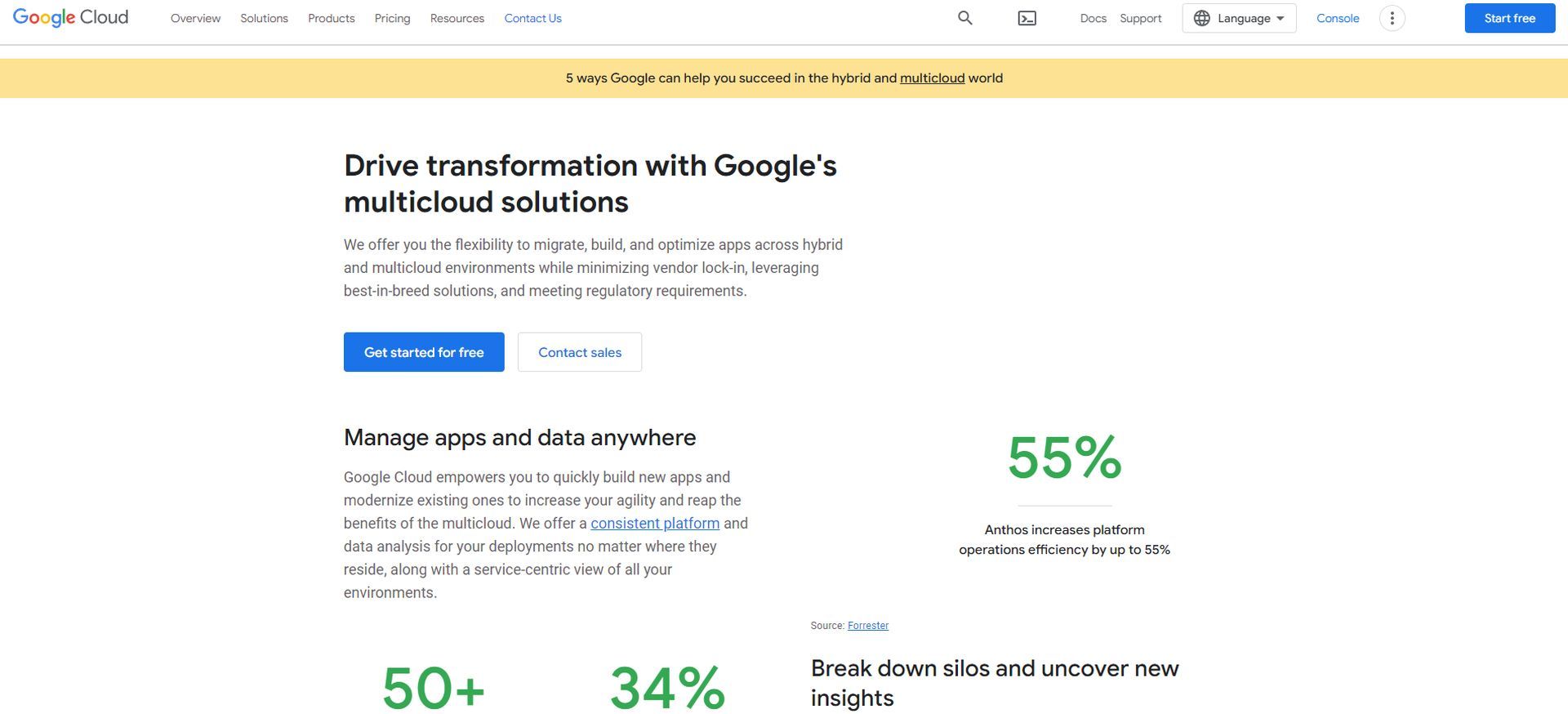Expand the Language dropdown arrow

pos(1280,19)
